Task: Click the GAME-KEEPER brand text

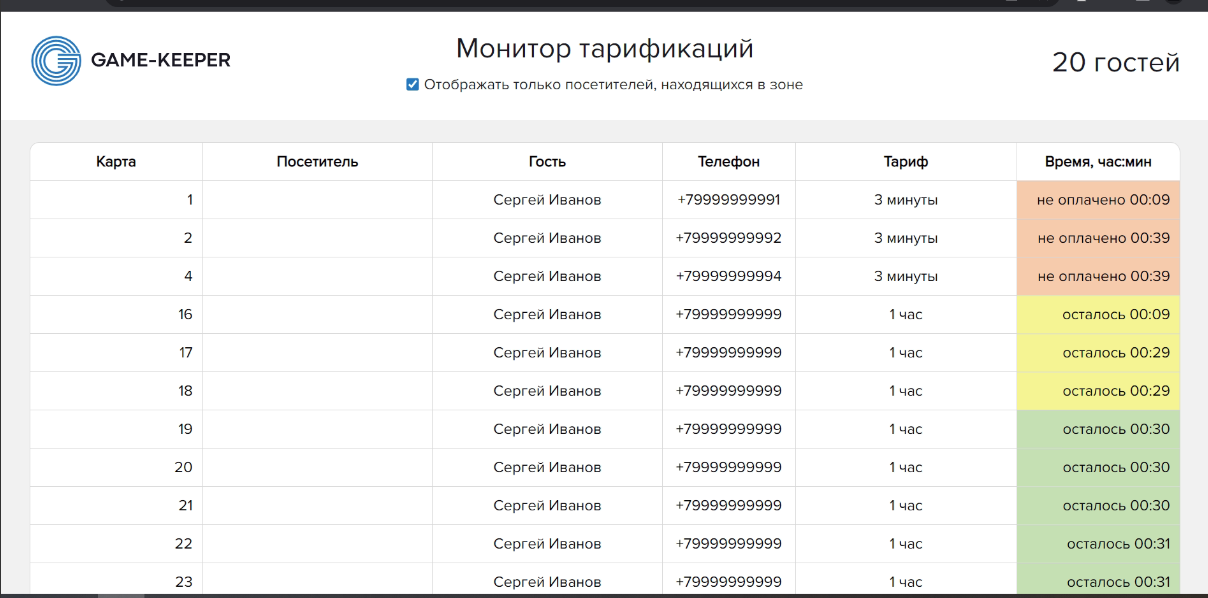Action: coord(160,60)
